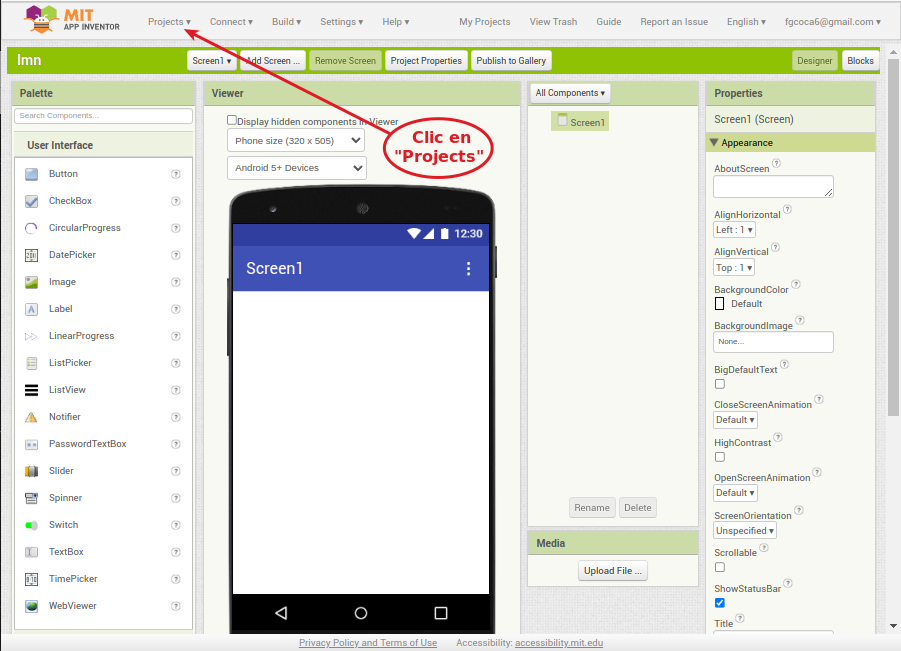Image resolution: width=901 pixels, height=651 pixels.
Task: Click the BackgroundImage None field
Action: (773, 342)
